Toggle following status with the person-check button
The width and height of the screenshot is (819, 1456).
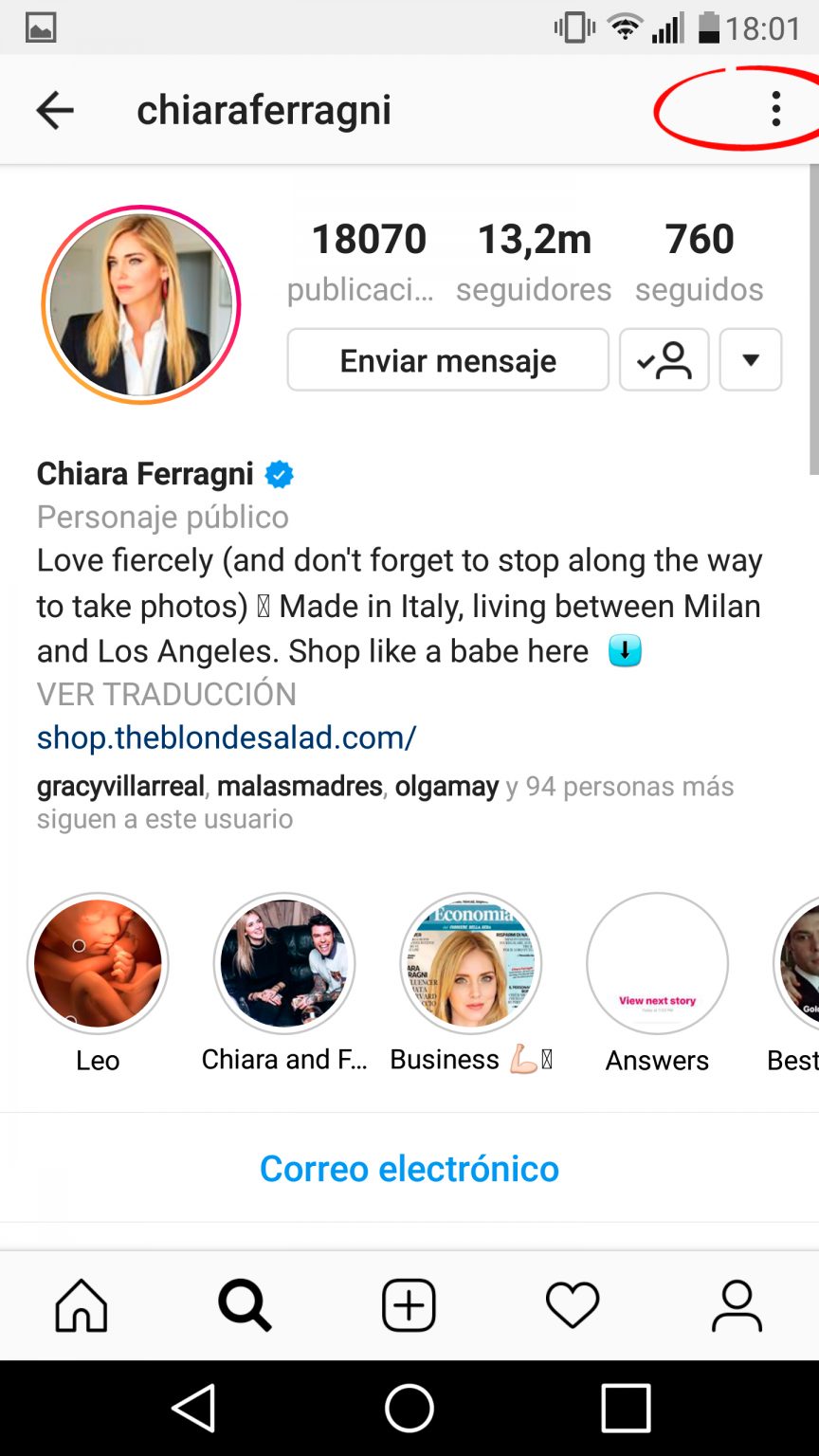[x=664, y=360]
